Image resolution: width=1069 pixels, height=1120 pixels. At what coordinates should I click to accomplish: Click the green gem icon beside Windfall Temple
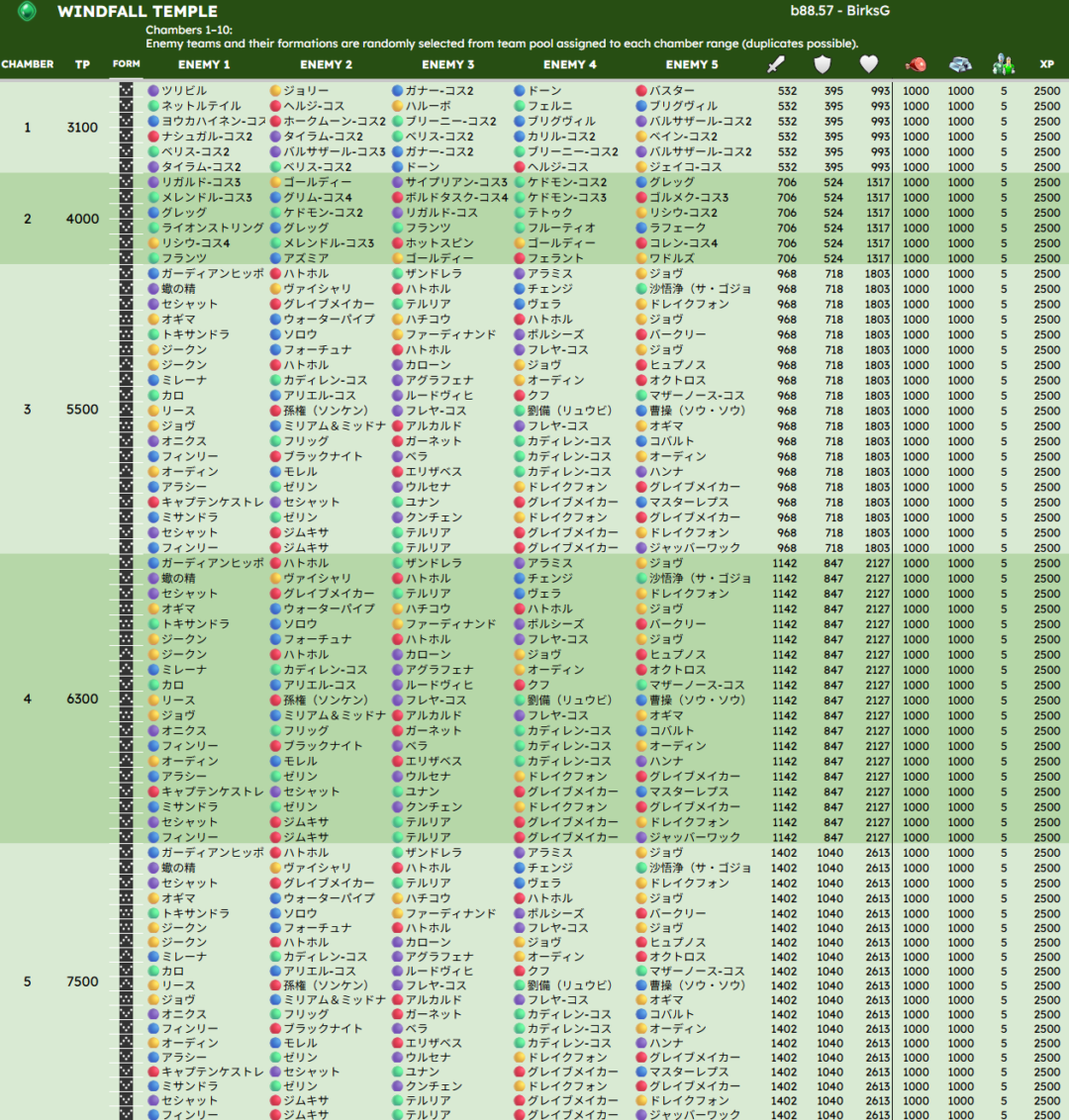27,12
